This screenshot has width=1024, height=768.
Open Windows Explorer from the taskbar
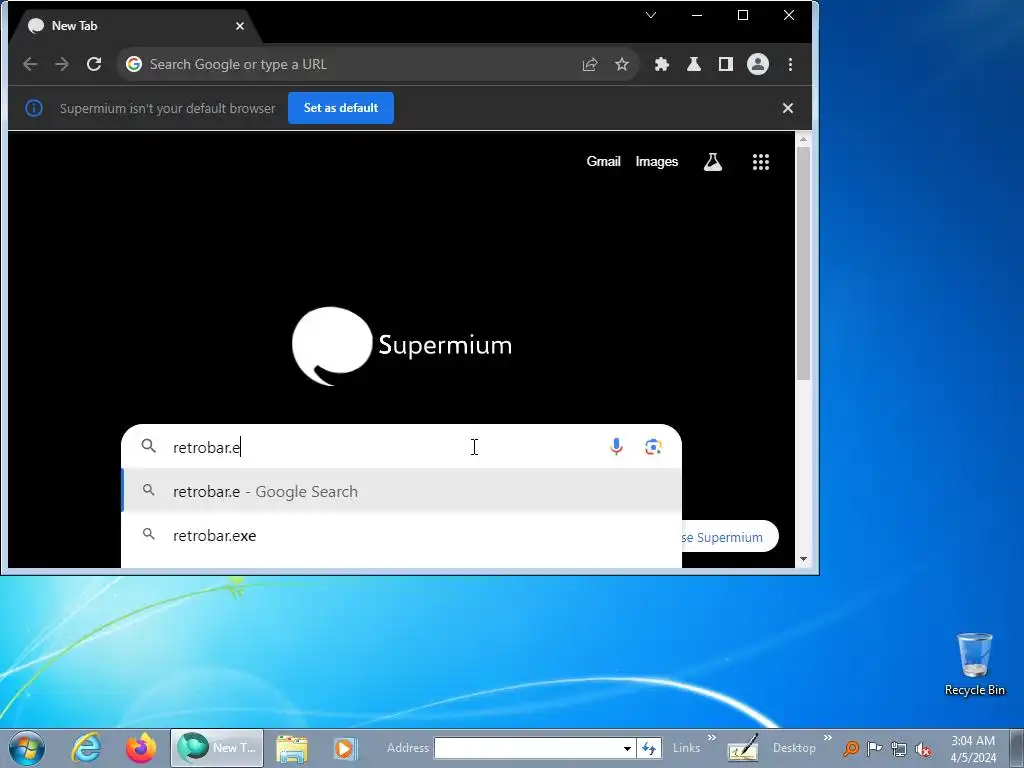(x=291, y=748)
